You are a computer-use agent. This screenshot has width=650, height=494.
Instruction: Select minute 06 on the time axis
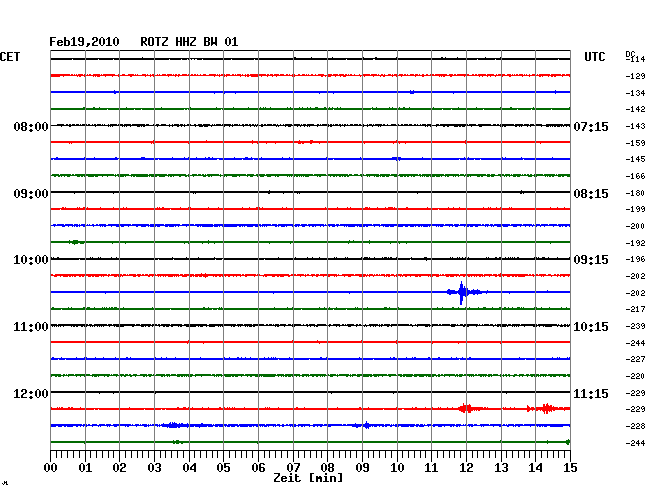(x=258, y=467)
